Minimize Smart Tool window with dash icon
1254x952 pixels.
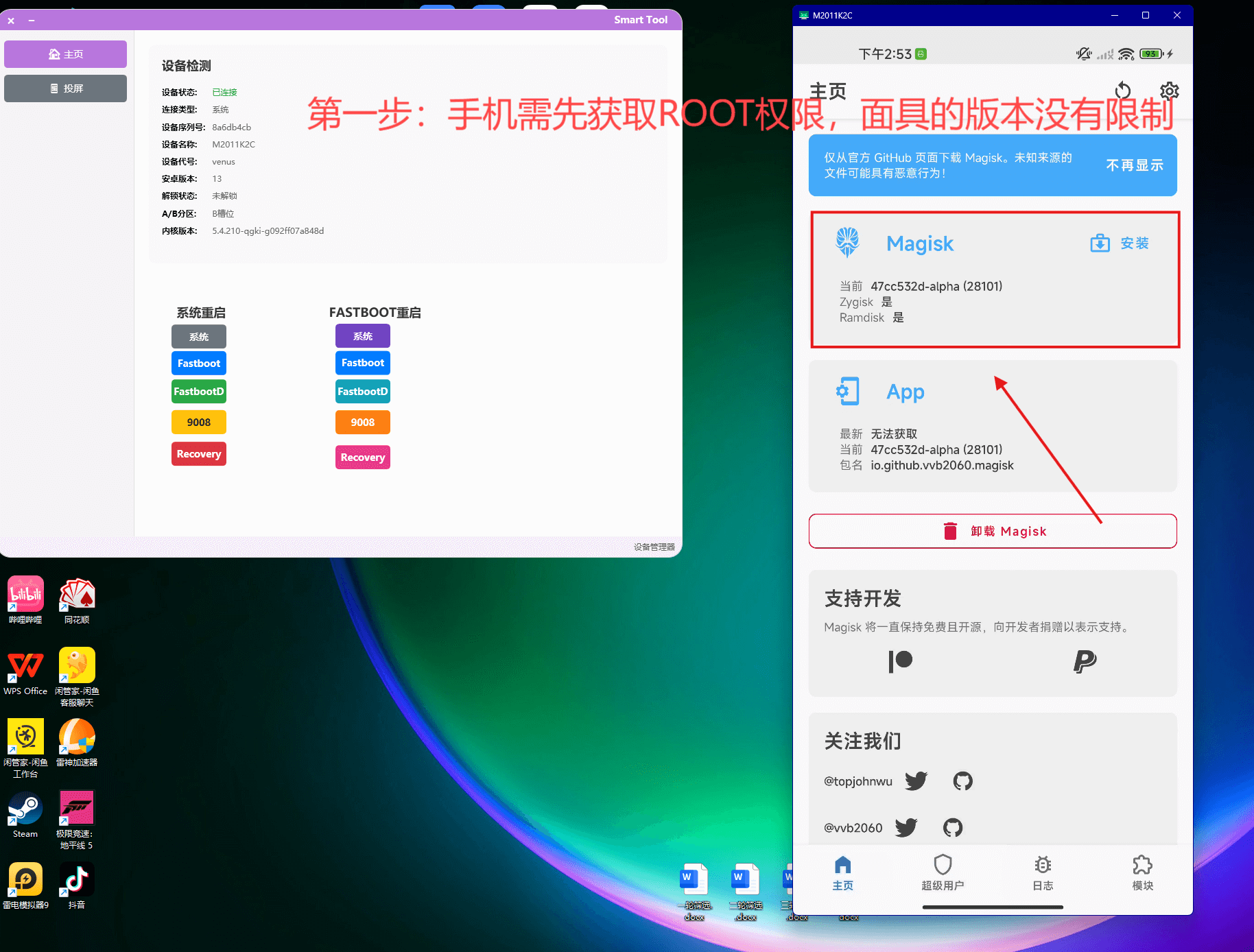pos(32,21)
